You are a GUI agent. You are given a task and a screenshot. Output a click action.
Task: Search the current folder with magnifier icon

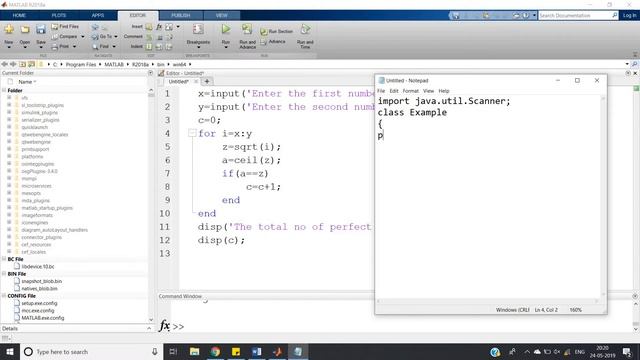(x=634, y=64)
